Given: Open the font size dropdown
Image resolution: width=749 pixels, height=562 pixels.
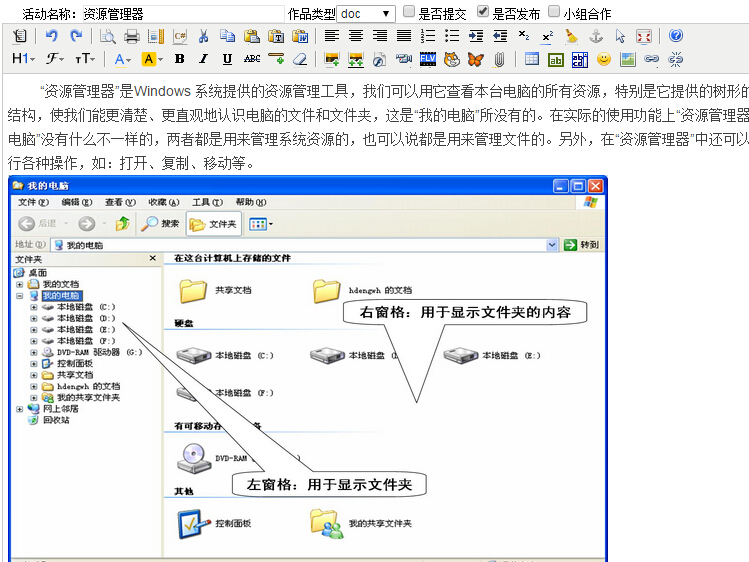Looking at the screenshot, I should (x=86, y=59).
